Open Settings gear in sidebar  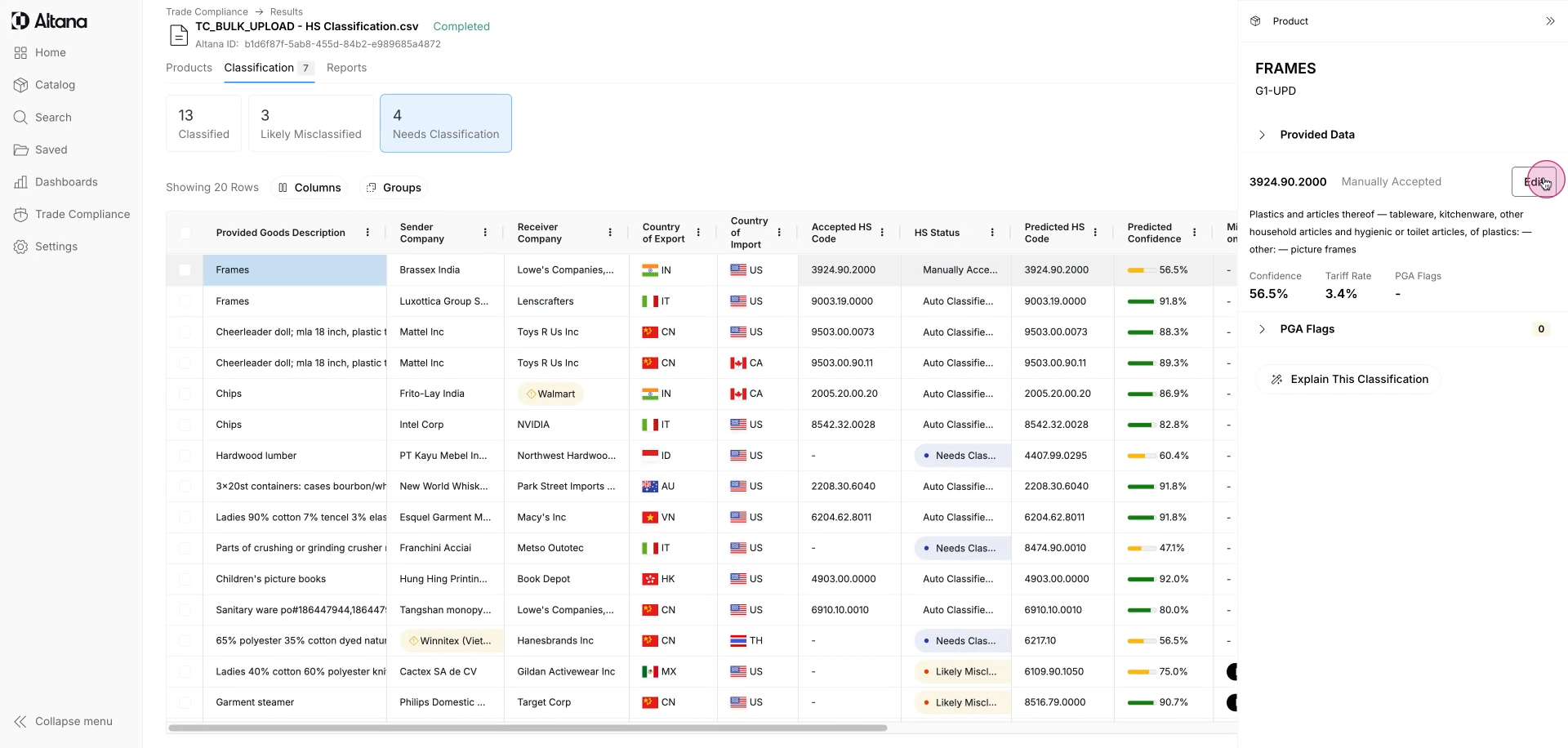(21, 247)
